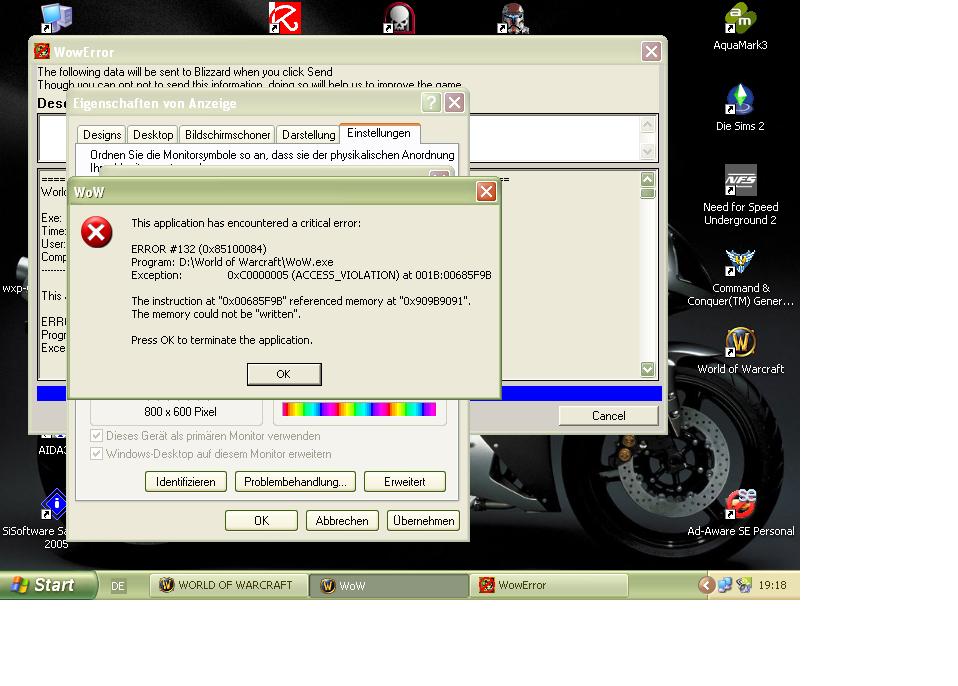
Task: Expand hidden tray icons arrow
Action: point(706,585)
